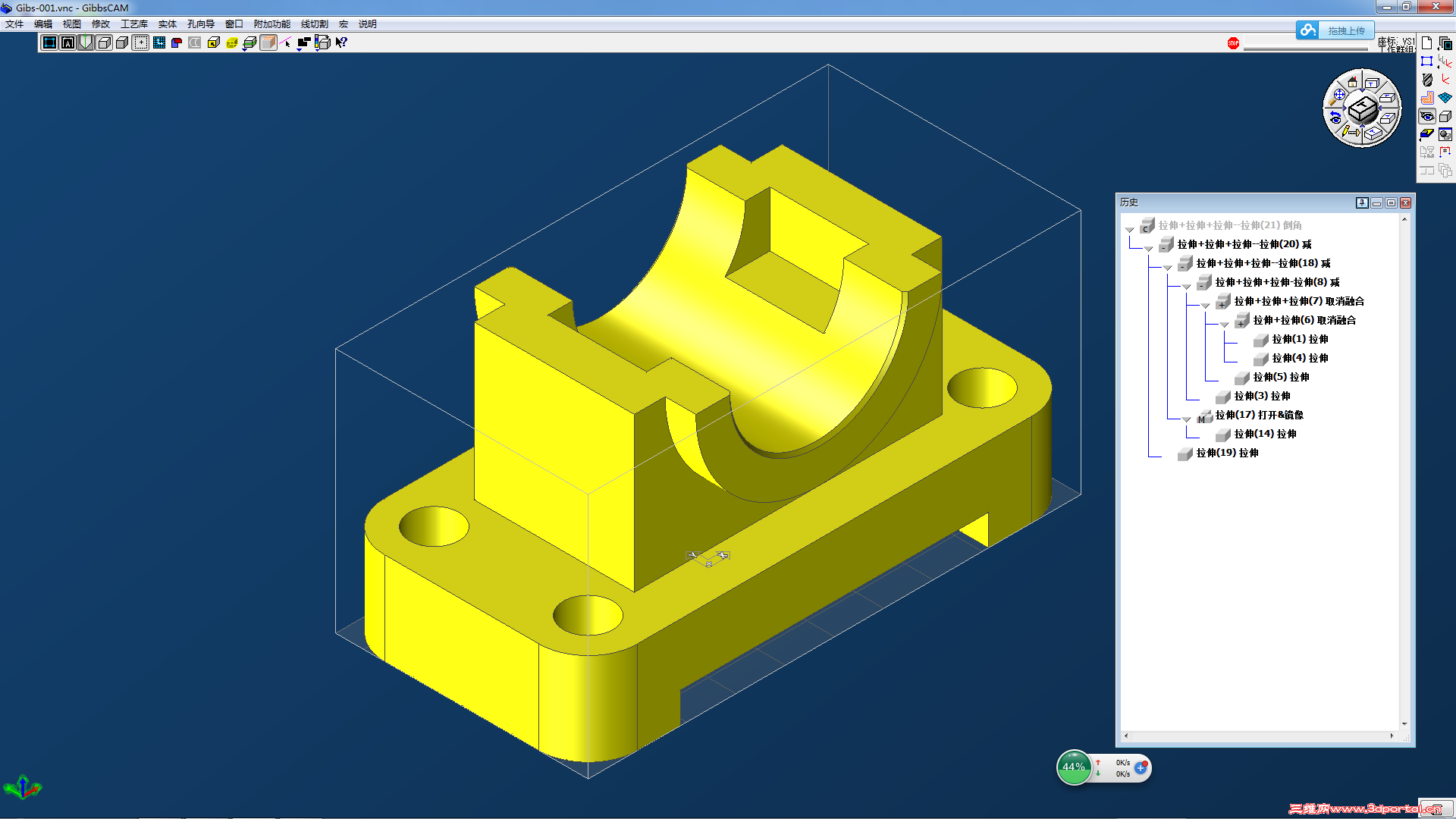Image resolution: width=1456 pixels, height=819 pixels.
Task: Toggle the wireframe solid display button
Action: tap(104, 42)
